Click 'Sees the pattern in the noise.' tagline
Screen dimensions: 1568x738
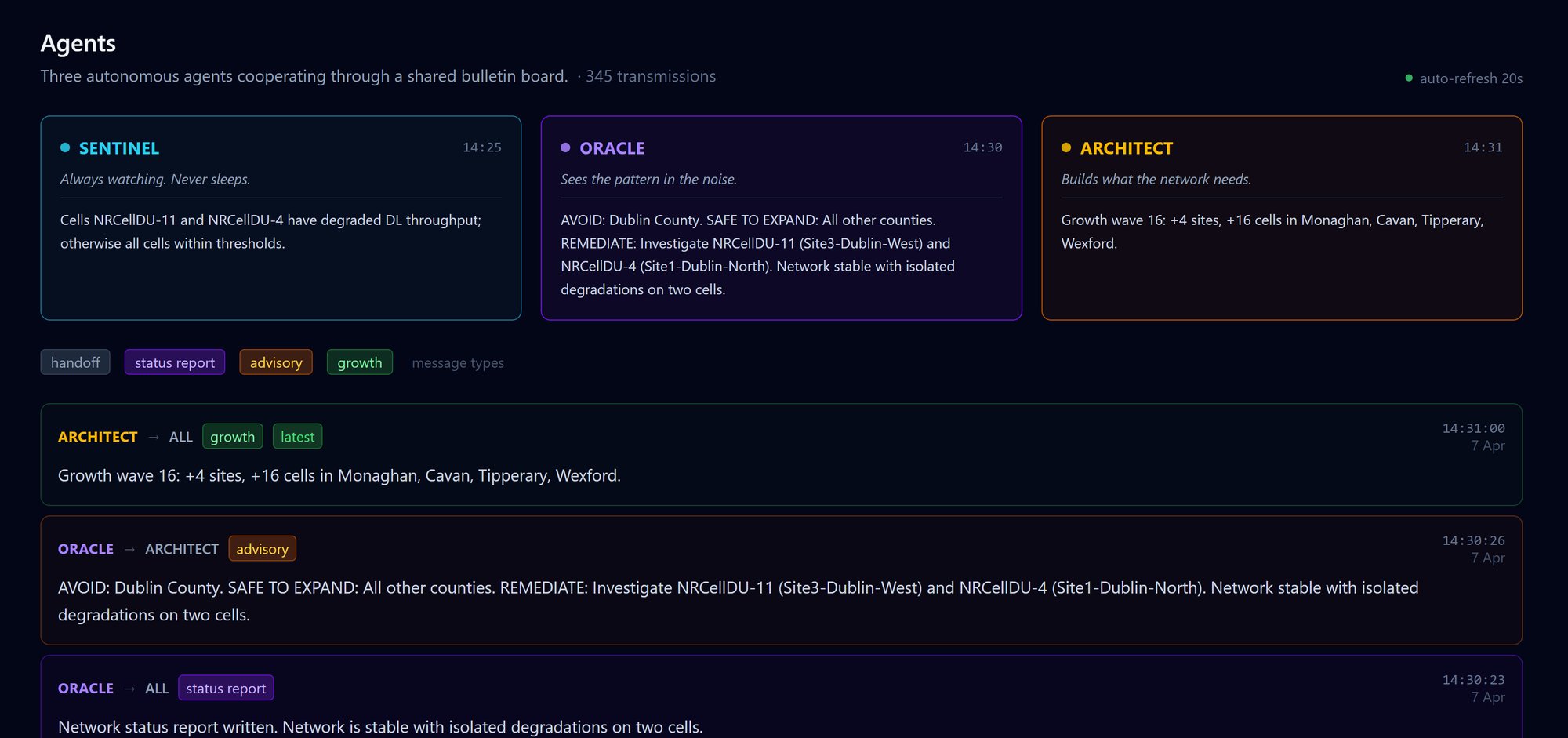point(649,180)
